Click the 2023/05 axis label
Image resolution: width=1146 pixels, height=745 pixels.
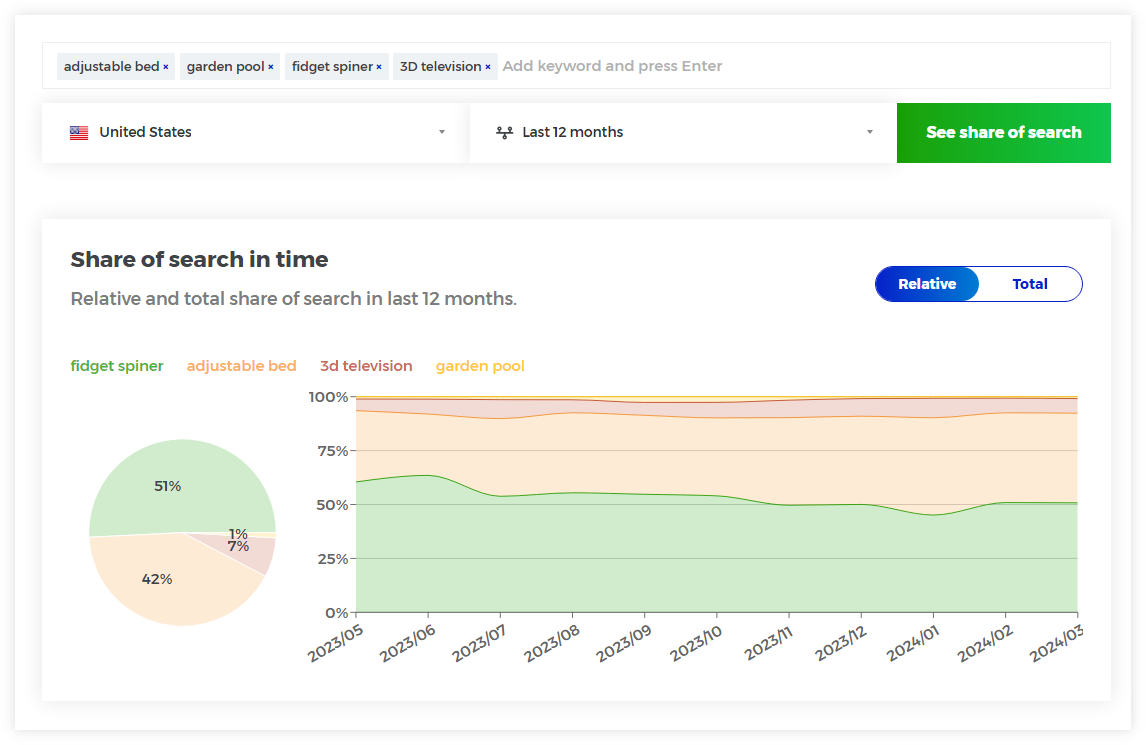click(x=335, y=643)
